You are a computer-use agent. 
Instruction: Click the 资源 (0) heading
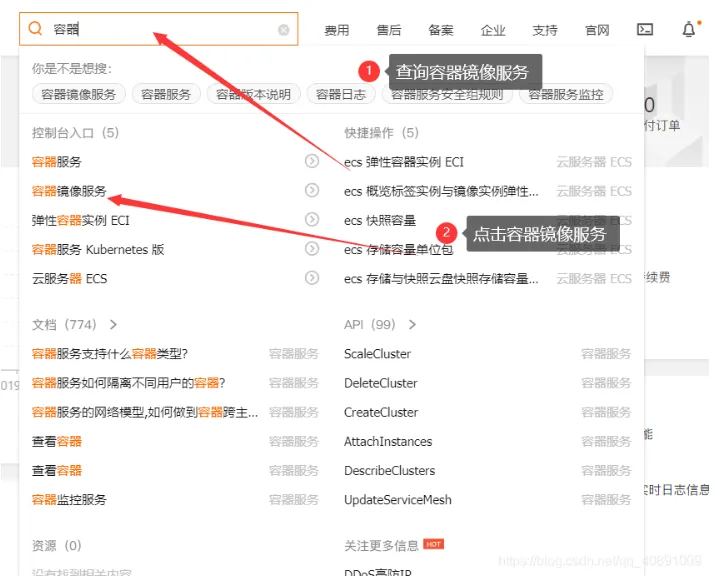(x=57, y=546)
